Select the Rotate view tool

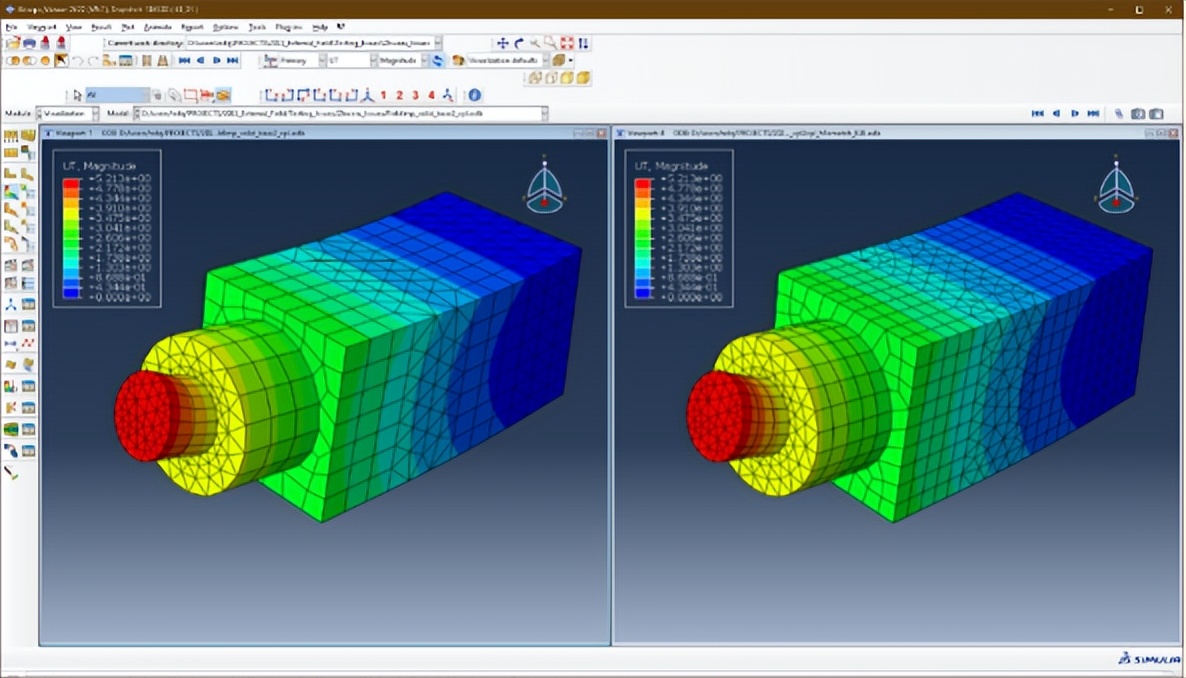pos(518,43)
